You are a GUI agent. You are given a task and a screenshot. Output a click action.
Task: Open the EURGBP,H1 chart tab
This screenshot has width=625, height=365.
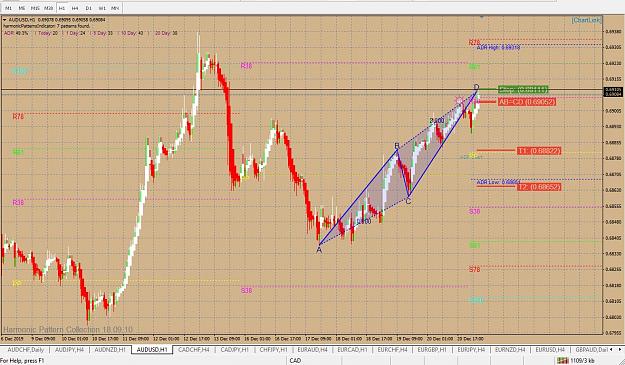pos(432,349)
